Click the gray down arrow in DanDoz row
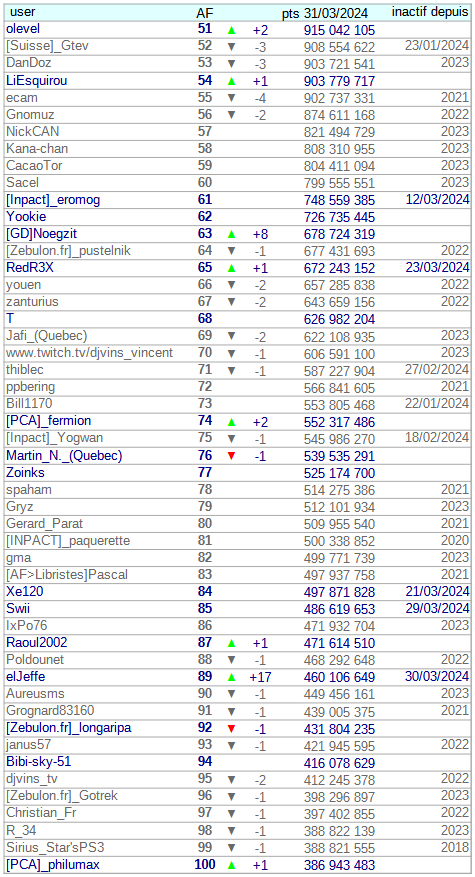 click(x=232, y=64)
